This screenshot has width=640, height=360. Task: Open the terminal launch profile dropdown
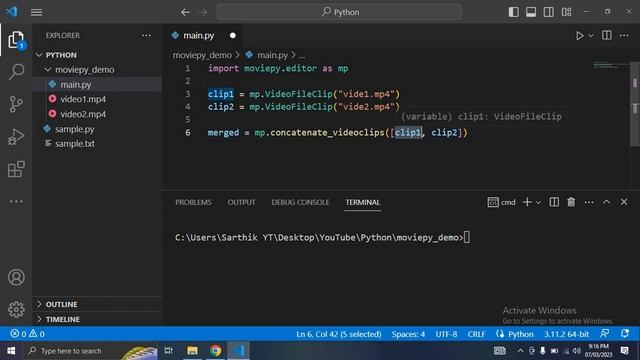point(538,202)
